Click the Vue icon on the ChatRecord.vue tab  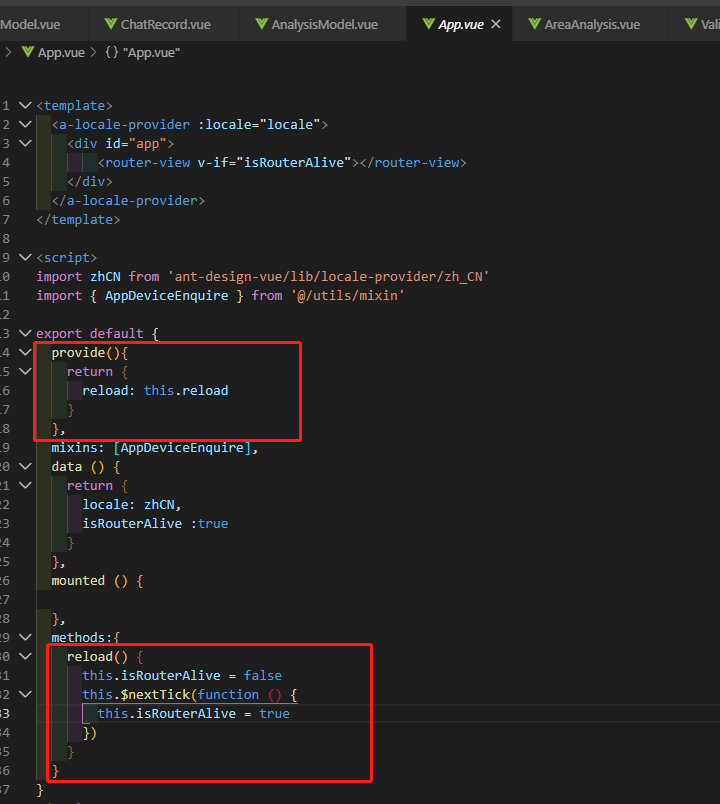point(111,24)
